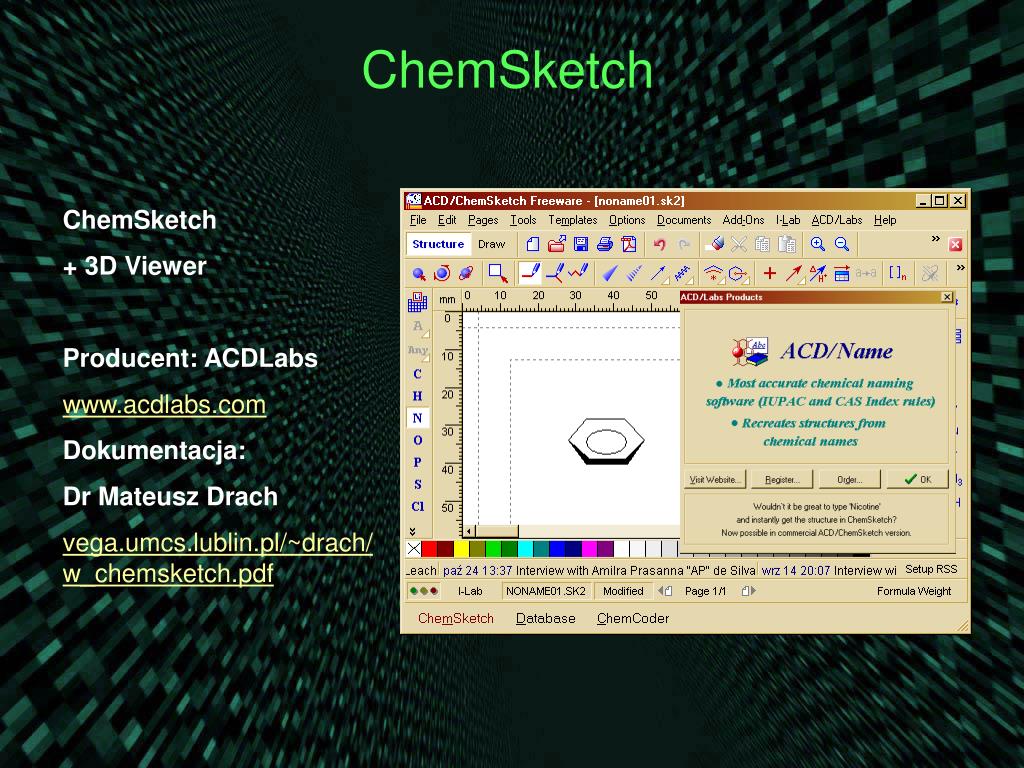Pick the yellow color swatch
Screen dimensions: 1024x768
click(x=461, y=549)
